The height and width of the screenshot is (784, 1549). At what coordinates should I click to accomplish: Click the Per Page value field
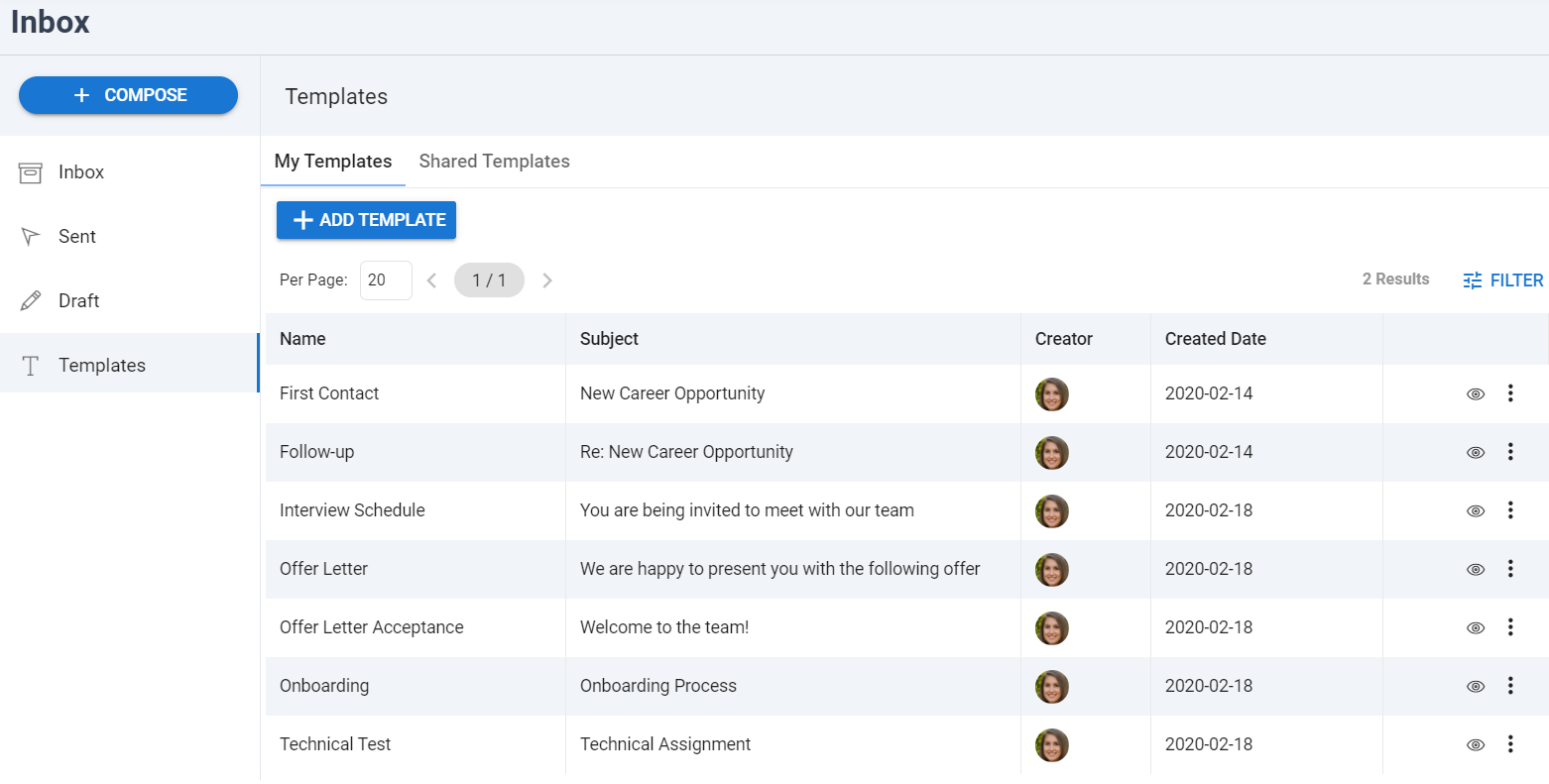click(386, 280)
